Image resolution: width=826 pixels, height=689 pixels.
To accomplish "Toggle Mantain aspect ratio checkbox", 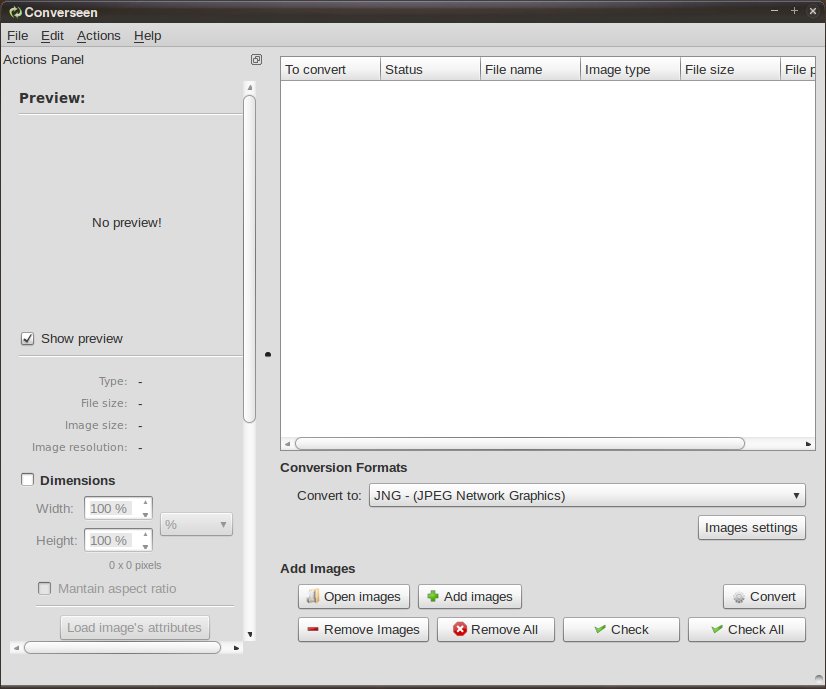I will tap(45, 588).
